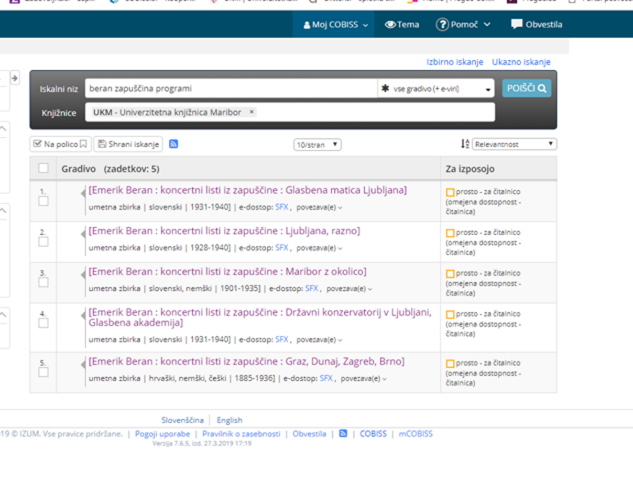Click the collapse arrow on the left sidebar
Screen dimensions: 633x483
(14, 78)
